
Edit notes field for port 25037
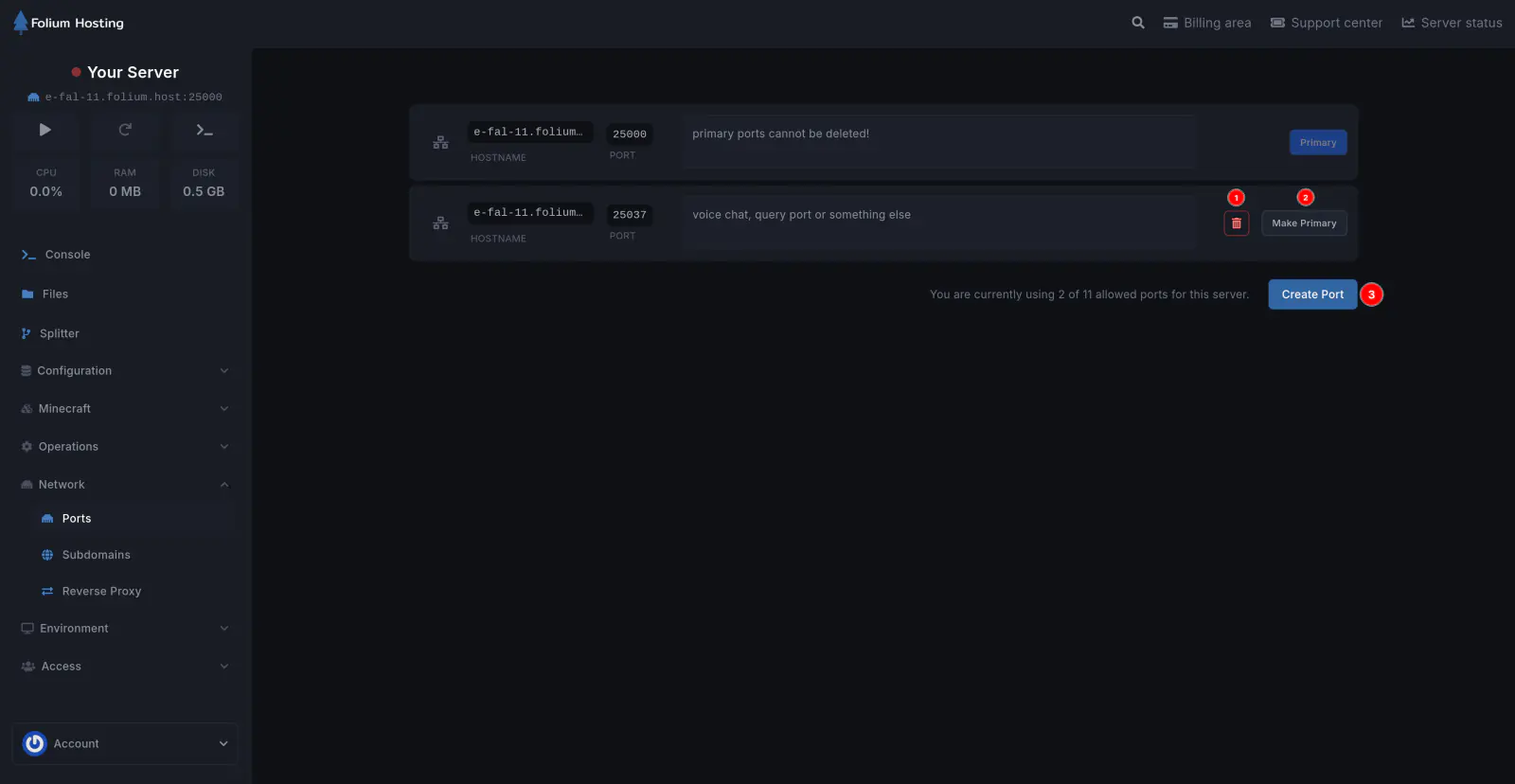coord(937,222)
